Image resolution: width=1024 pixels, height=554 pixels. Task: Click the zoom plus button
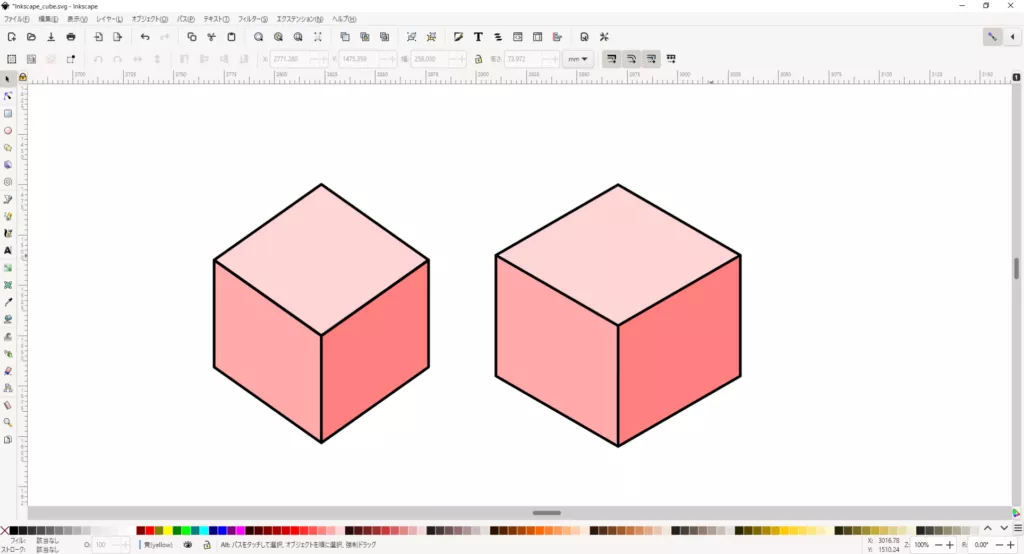[950, 545]
